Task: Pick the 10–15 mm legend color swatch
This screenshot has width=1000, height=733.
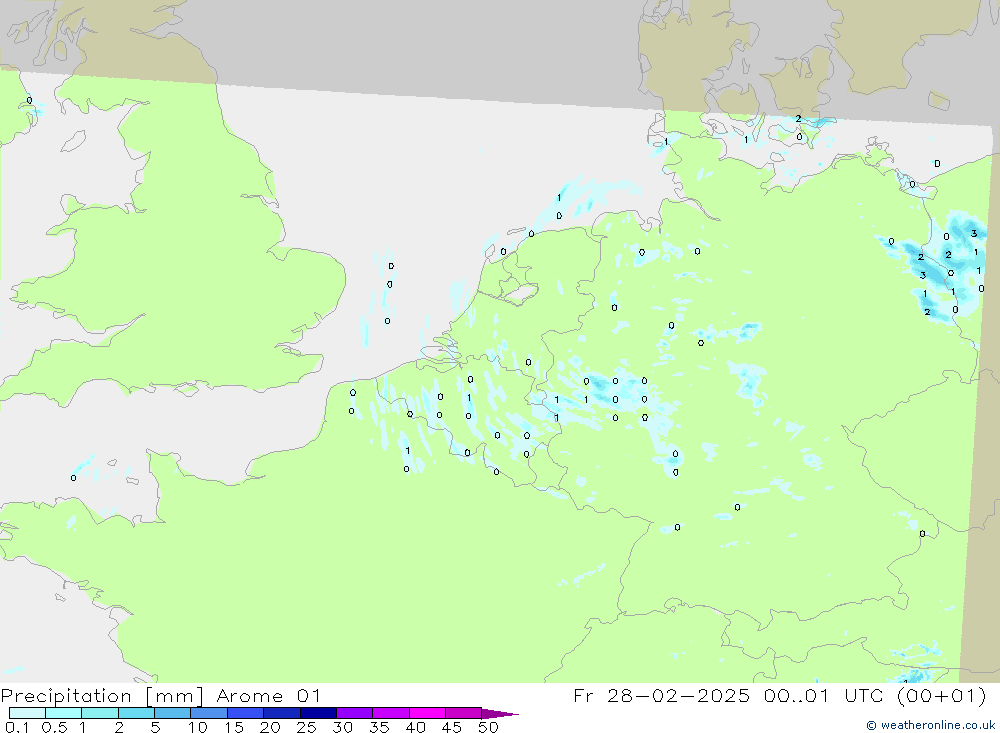Action: click(209, 713)
